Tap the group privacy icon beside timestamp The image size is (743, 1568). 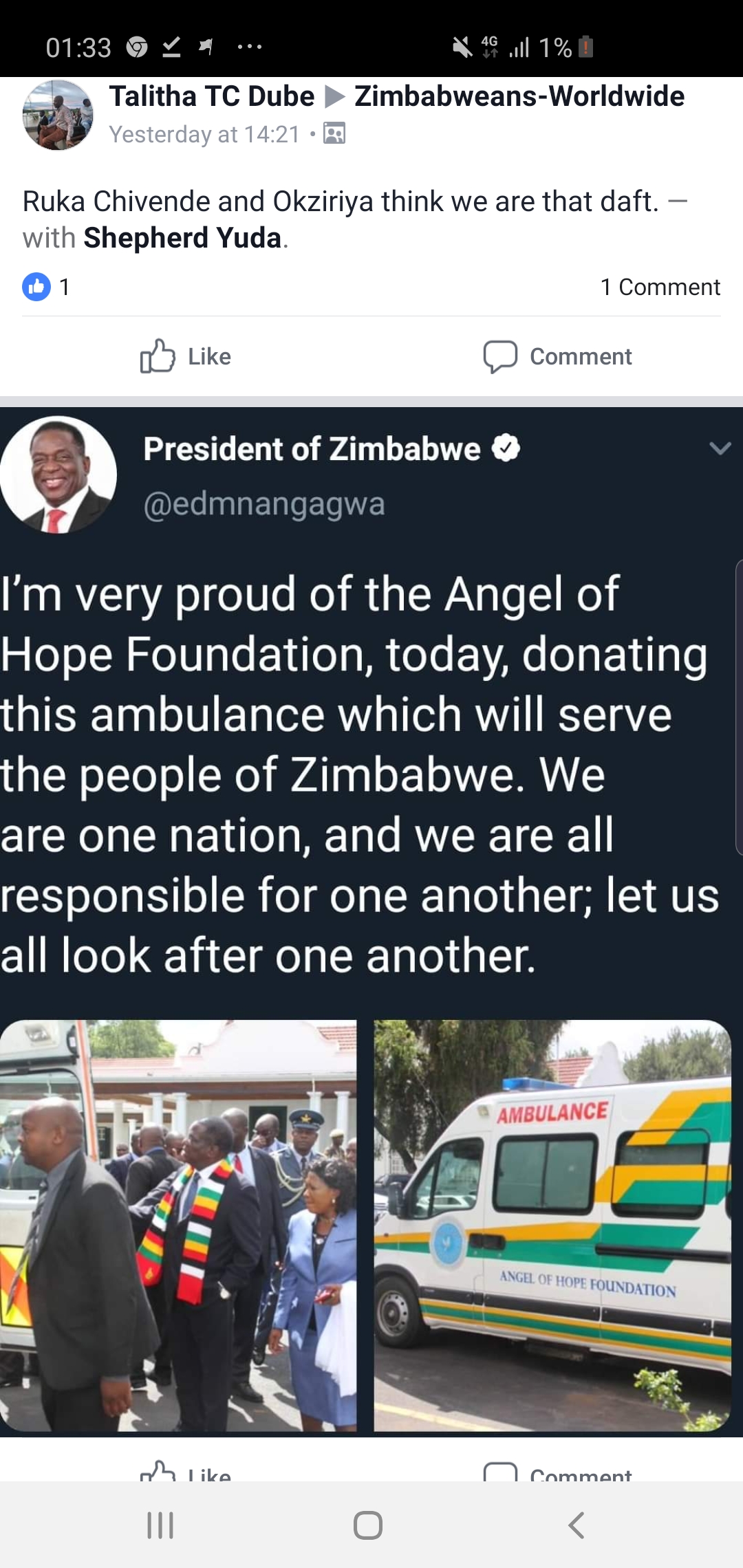[334, 133]
